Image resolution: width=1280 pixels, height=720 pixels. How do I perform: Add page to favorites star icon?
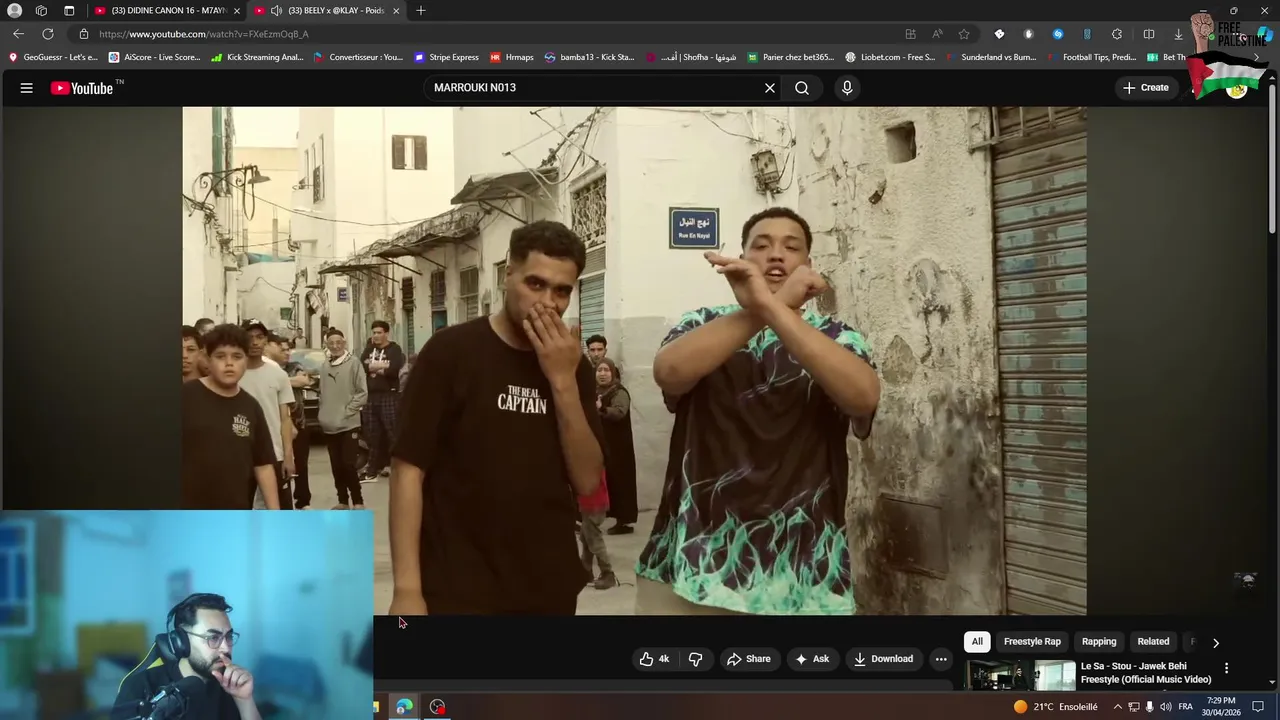(964, 34)
